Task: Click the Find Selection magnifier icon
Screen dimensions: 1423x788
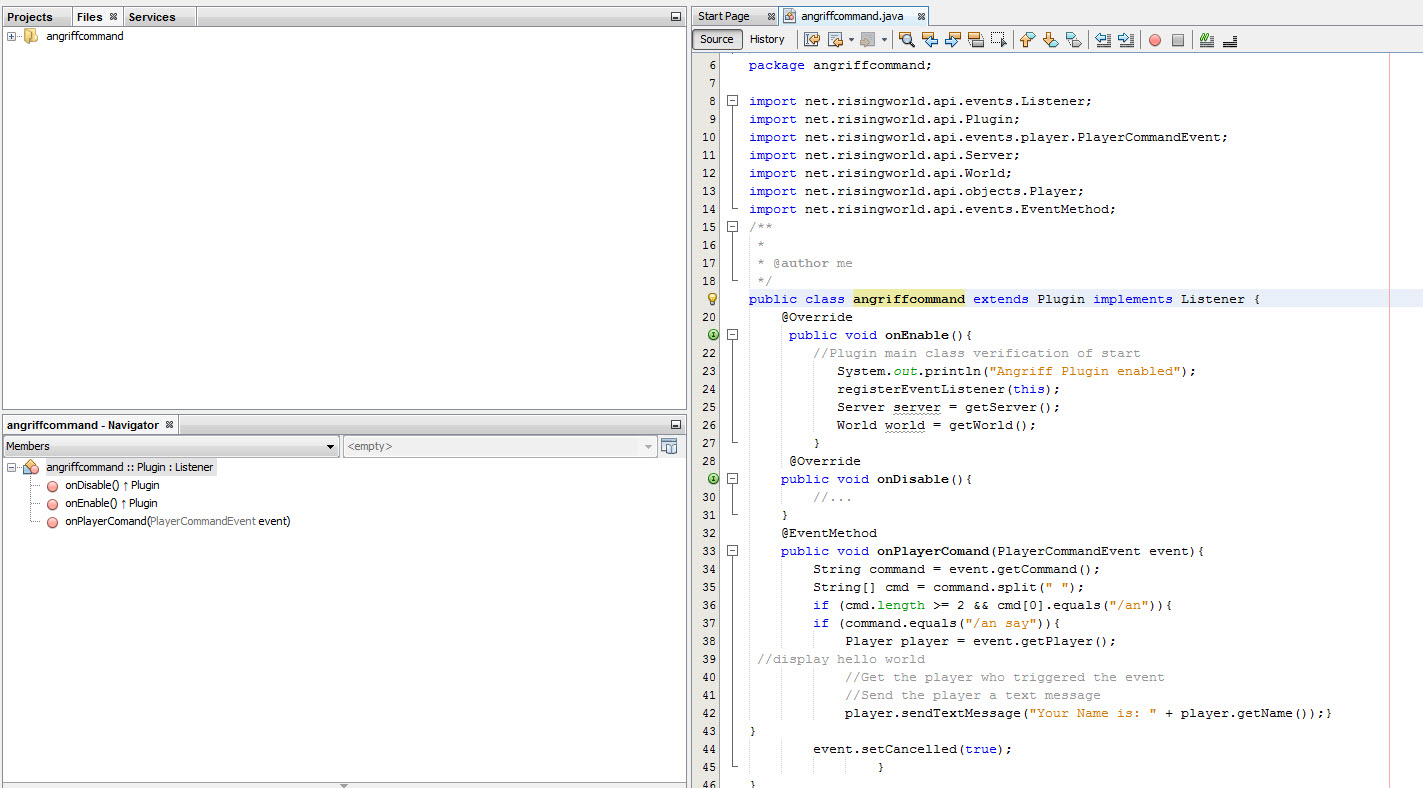Action: coord(906,40)
